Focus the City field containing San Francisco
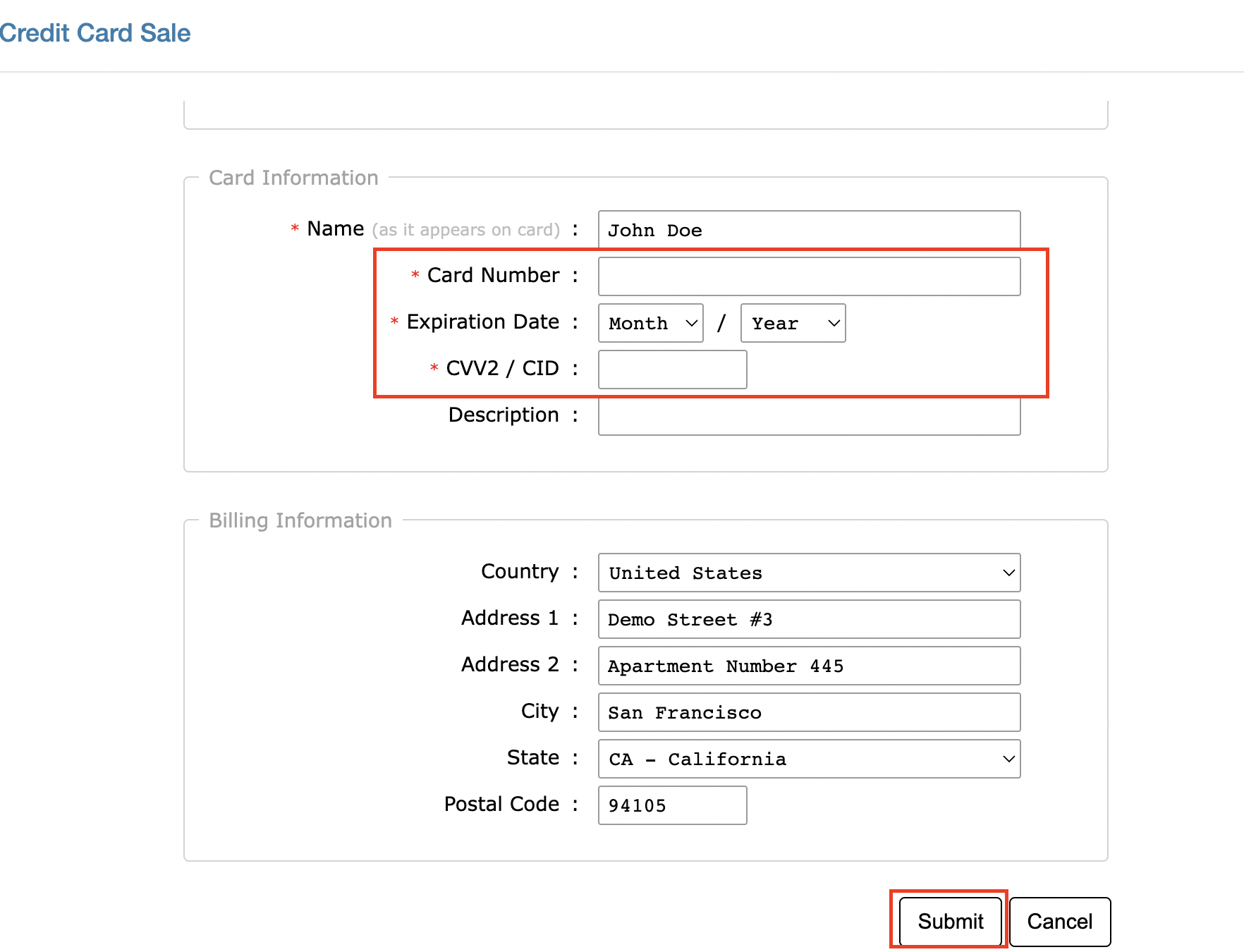Viewport: 1244px width, 952px height. tap(808, 712)
